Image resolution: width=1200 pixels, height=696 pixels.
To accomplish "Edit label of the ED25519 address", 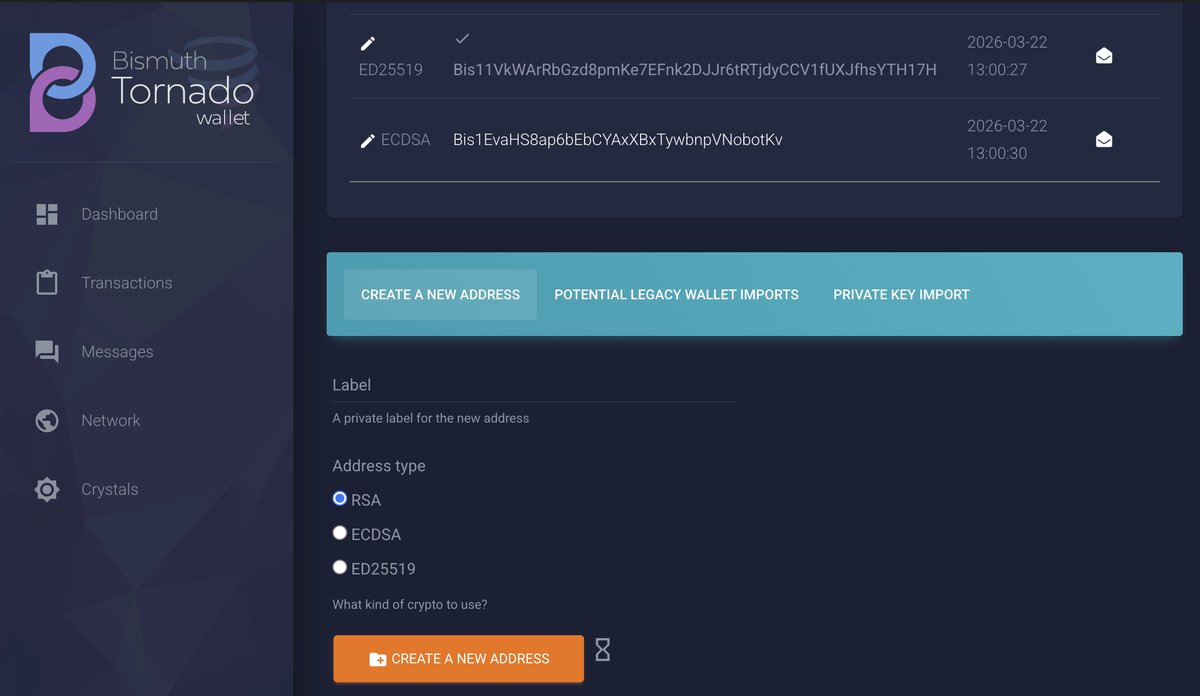I will pyautogui.click(x=368, y=44).
